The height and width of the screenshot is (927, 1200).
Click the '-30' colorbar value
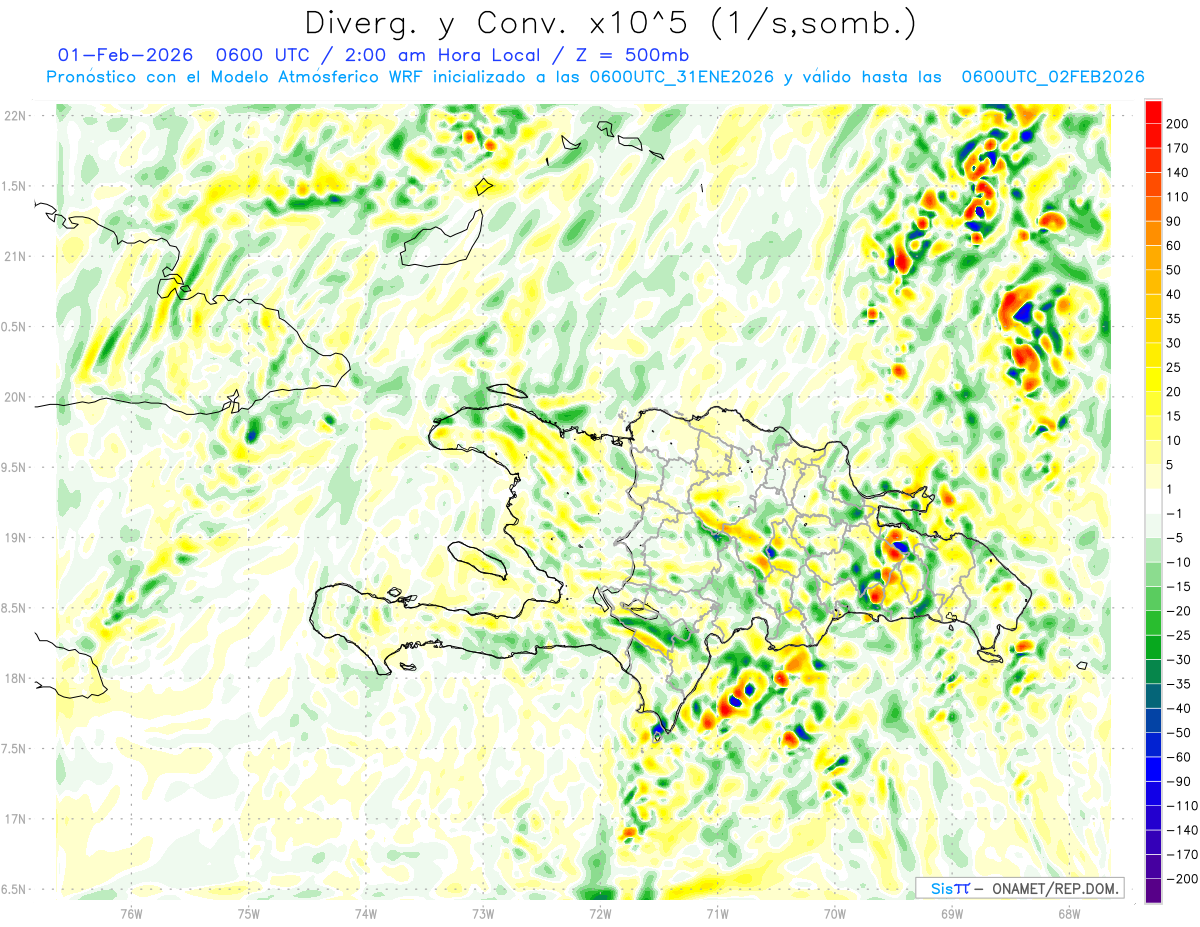(1181, 660)
